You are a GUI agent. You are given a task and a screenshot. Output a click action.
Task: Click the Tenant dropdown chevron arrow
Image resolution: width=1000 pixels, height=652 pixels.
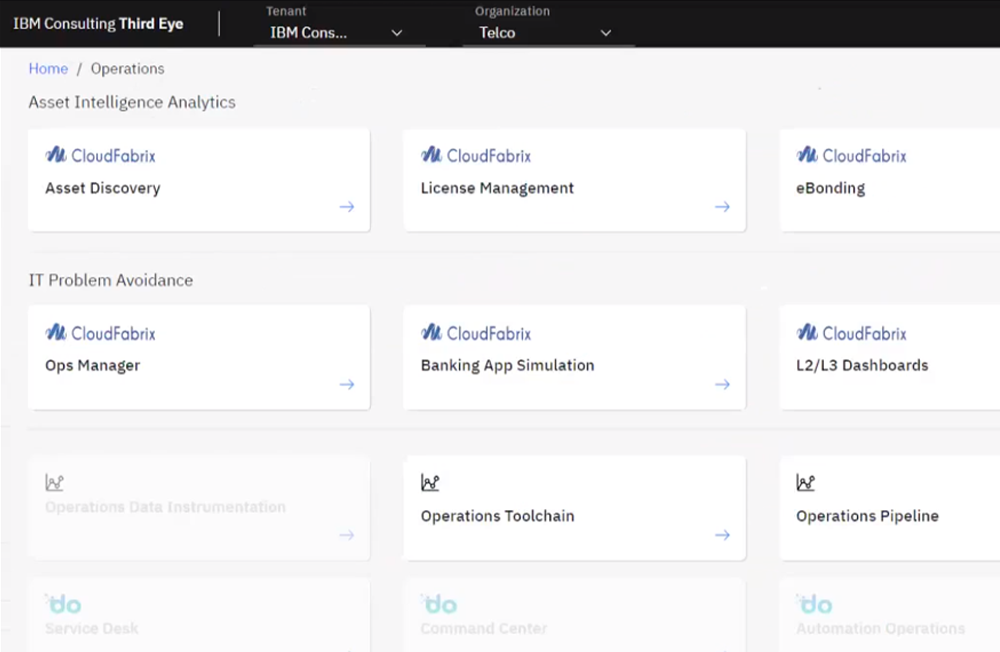pos(397,33)
